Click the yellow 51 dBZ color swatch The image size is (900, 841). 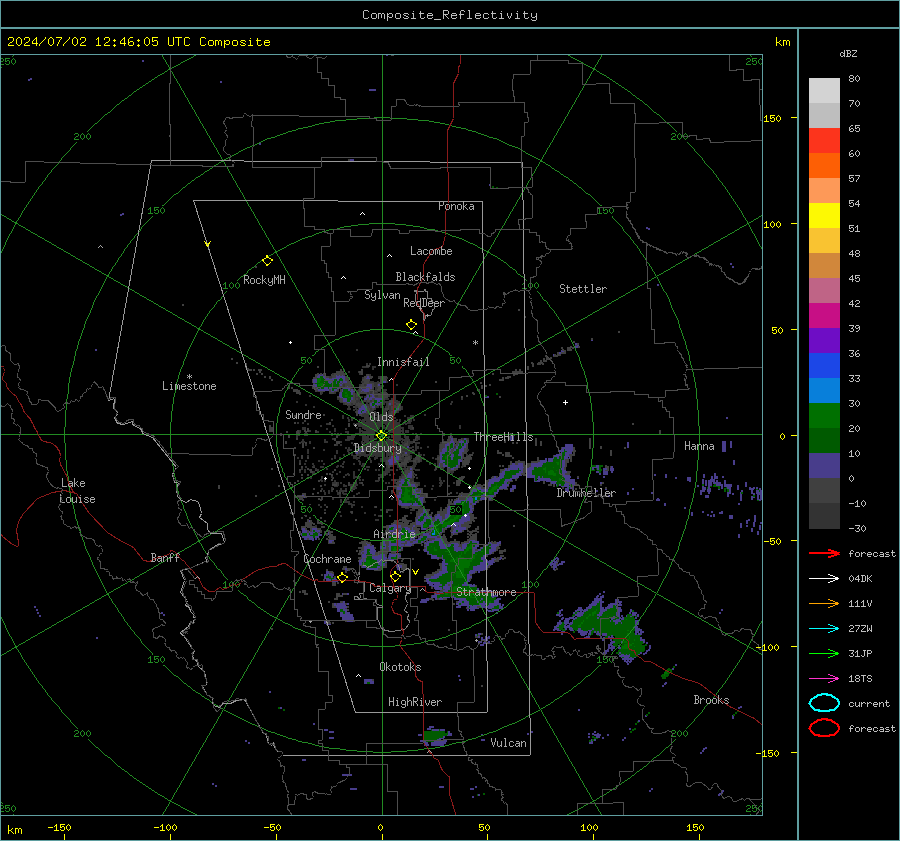pos(824,216)
